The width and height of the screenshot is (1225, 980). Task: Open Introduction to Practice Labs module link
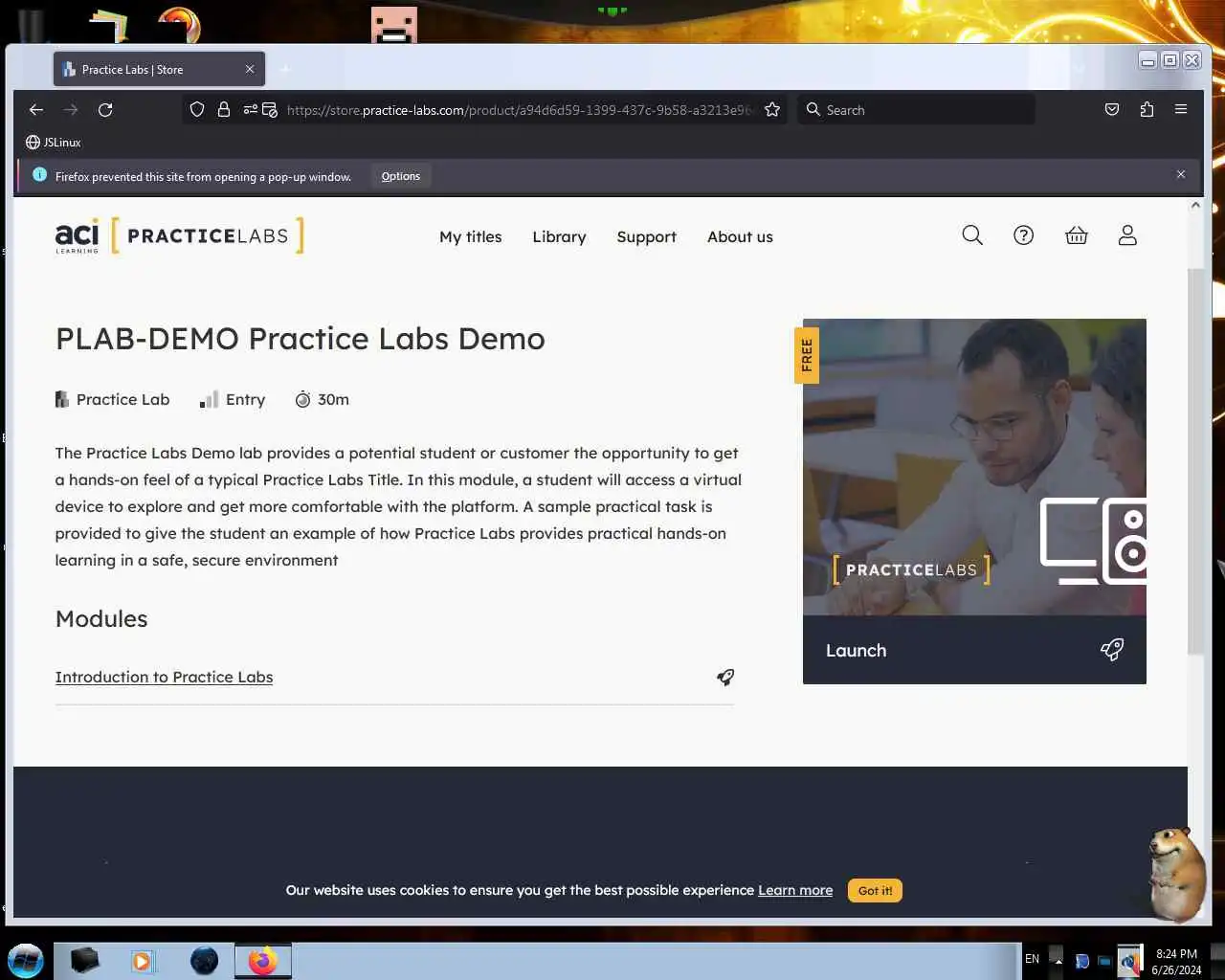164,677
